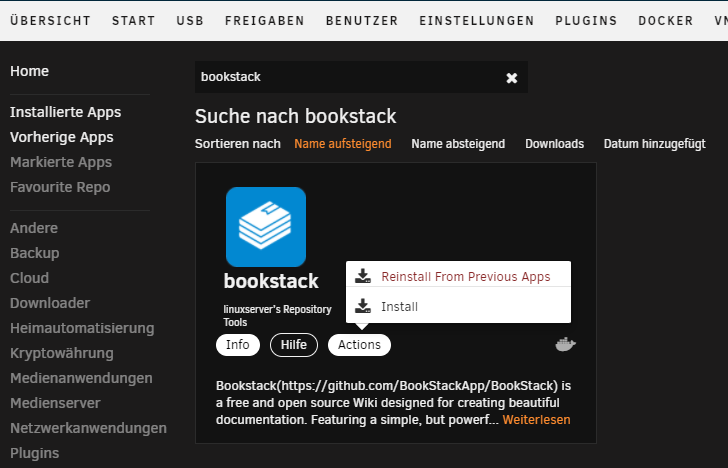Select the Andere category
The height and width of the screenshot is (468, 728).
pos(34,228)
